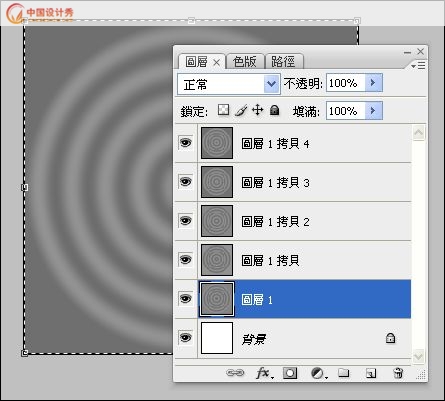Click the layer list scroll up arrow
Viewport: 445px width, 401px height.
tap(418, 133)
